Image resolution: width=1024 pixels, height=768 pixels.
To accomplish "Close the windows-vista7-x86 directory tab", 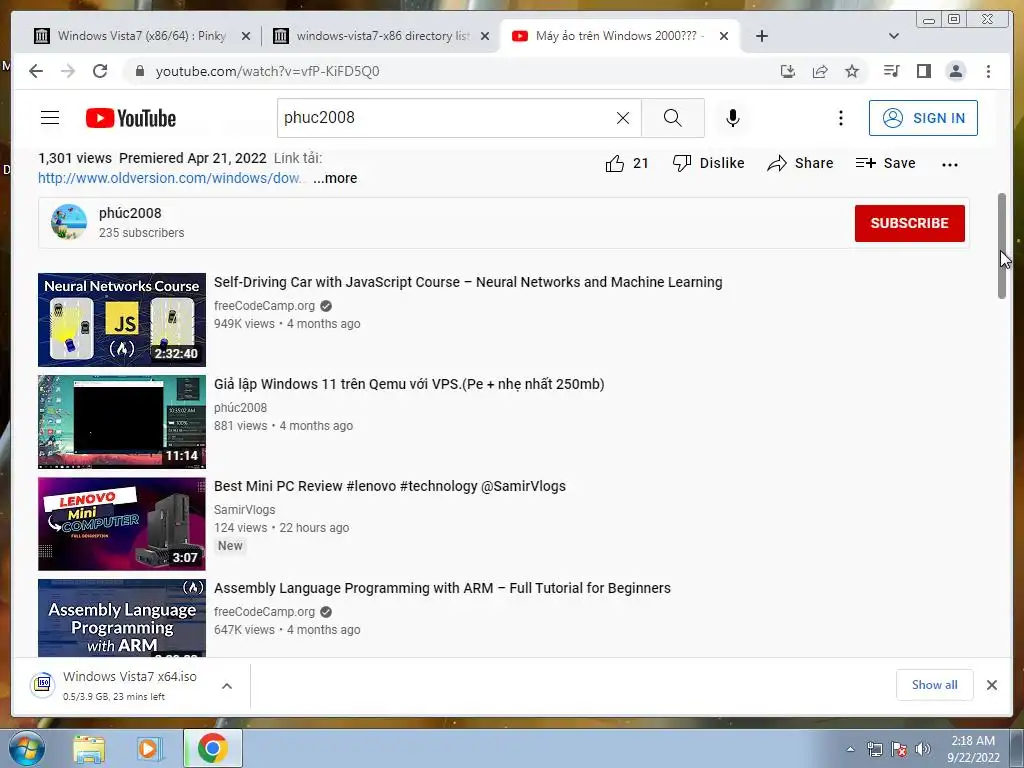I will (x=485, y=36).
